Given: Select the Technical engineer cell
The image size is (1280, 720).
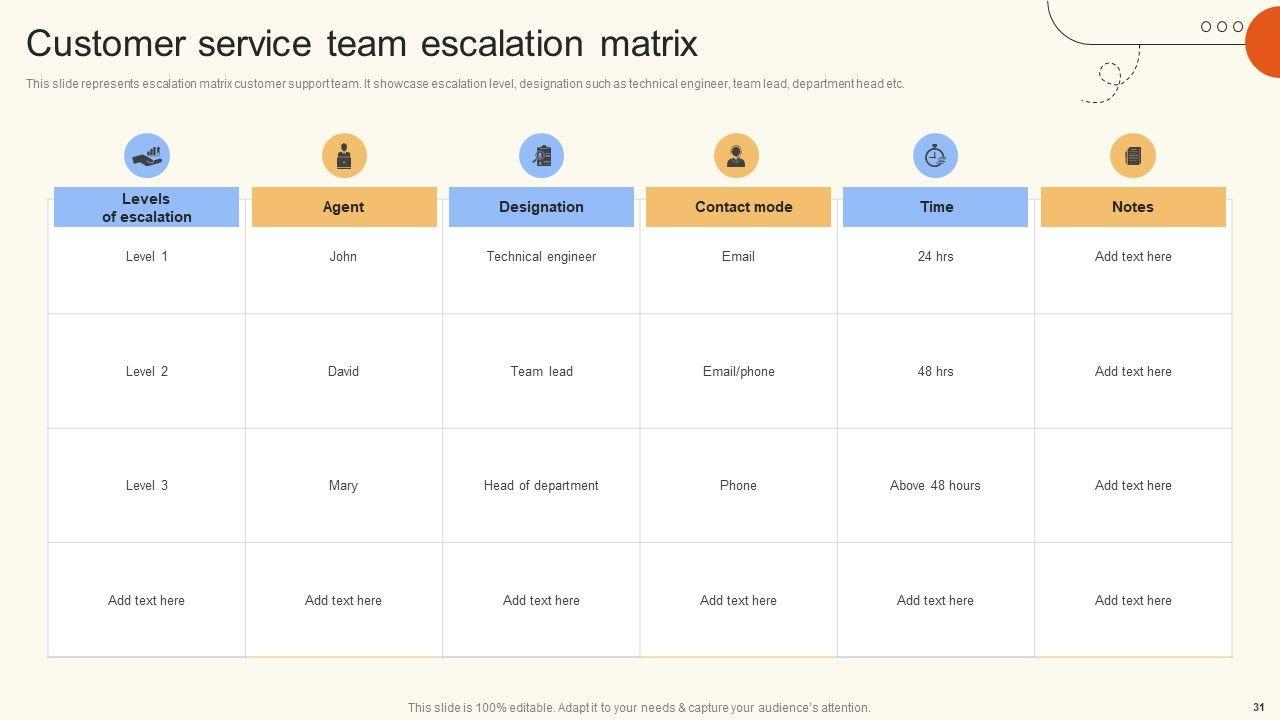Looking at the screenshot, I should (541, 257).
